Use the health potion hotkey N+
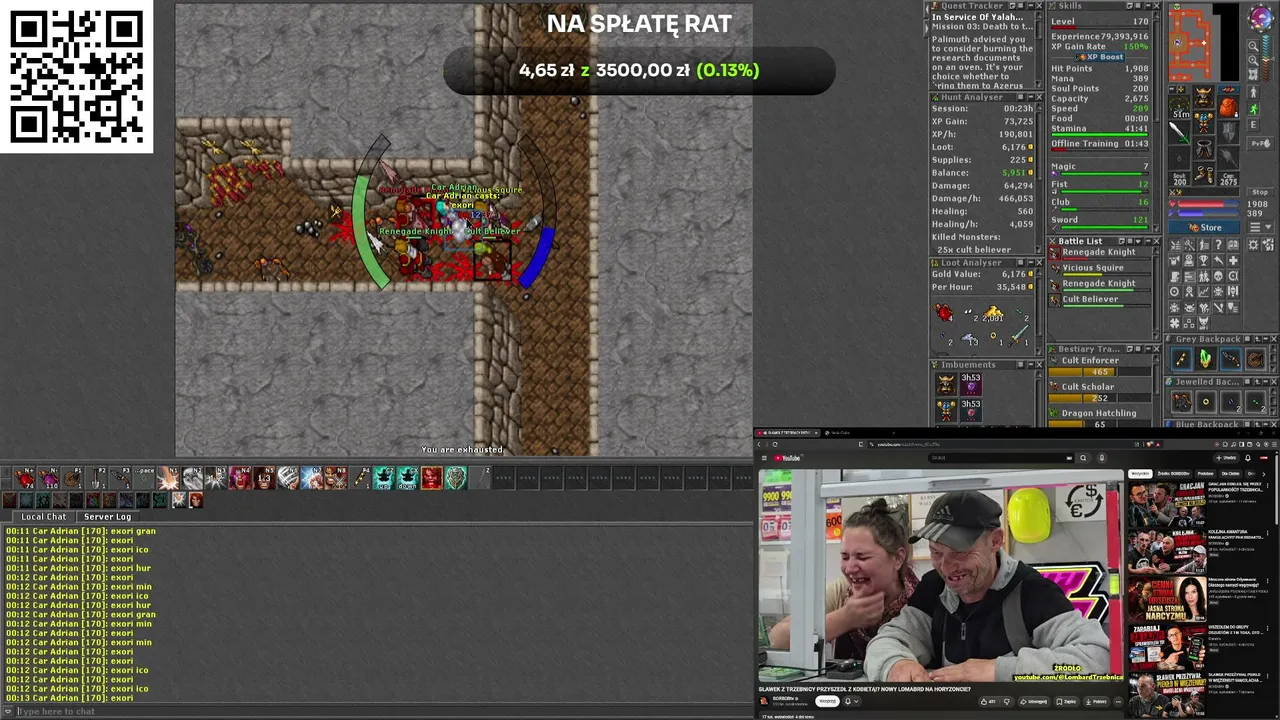This screenshot has width=1280, height=720. coord(24,479)
